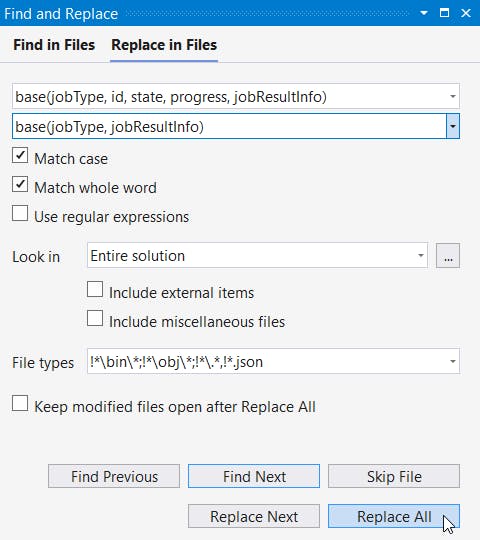The image size is (480, 540).
Task: Click the Find Next button
Action: pyautogui.click(x=254, y=476)
